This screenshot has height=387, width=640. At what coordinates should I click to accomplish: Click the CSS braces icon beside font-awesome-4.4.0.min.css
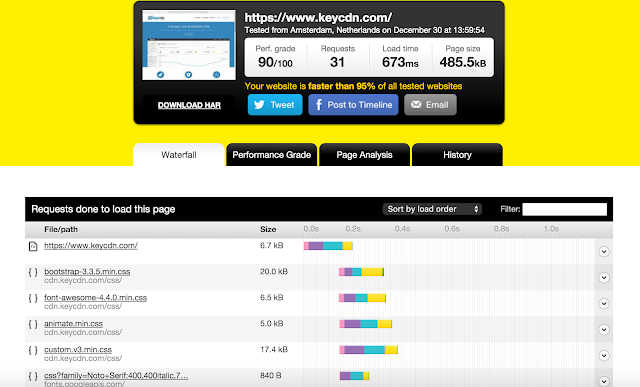pyautogui.click(x=33, y=298)
